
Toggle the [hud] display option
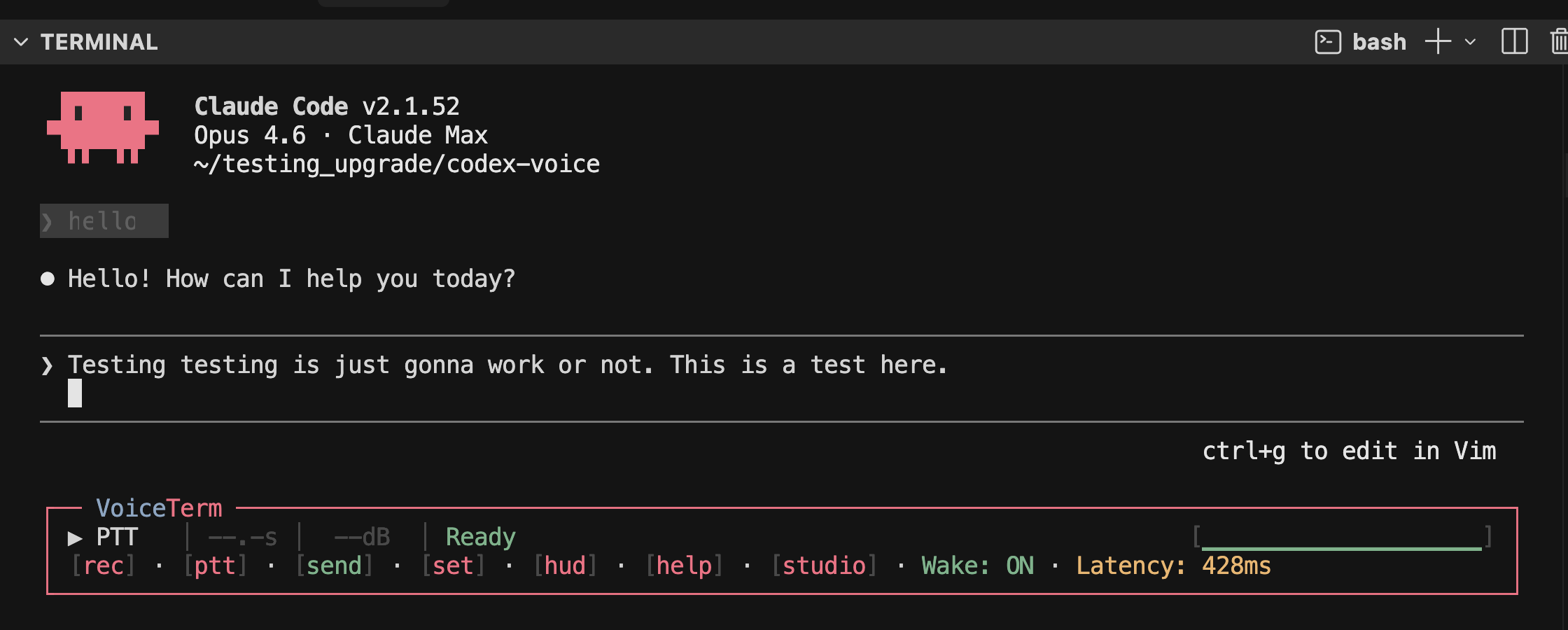click(566, 566)
